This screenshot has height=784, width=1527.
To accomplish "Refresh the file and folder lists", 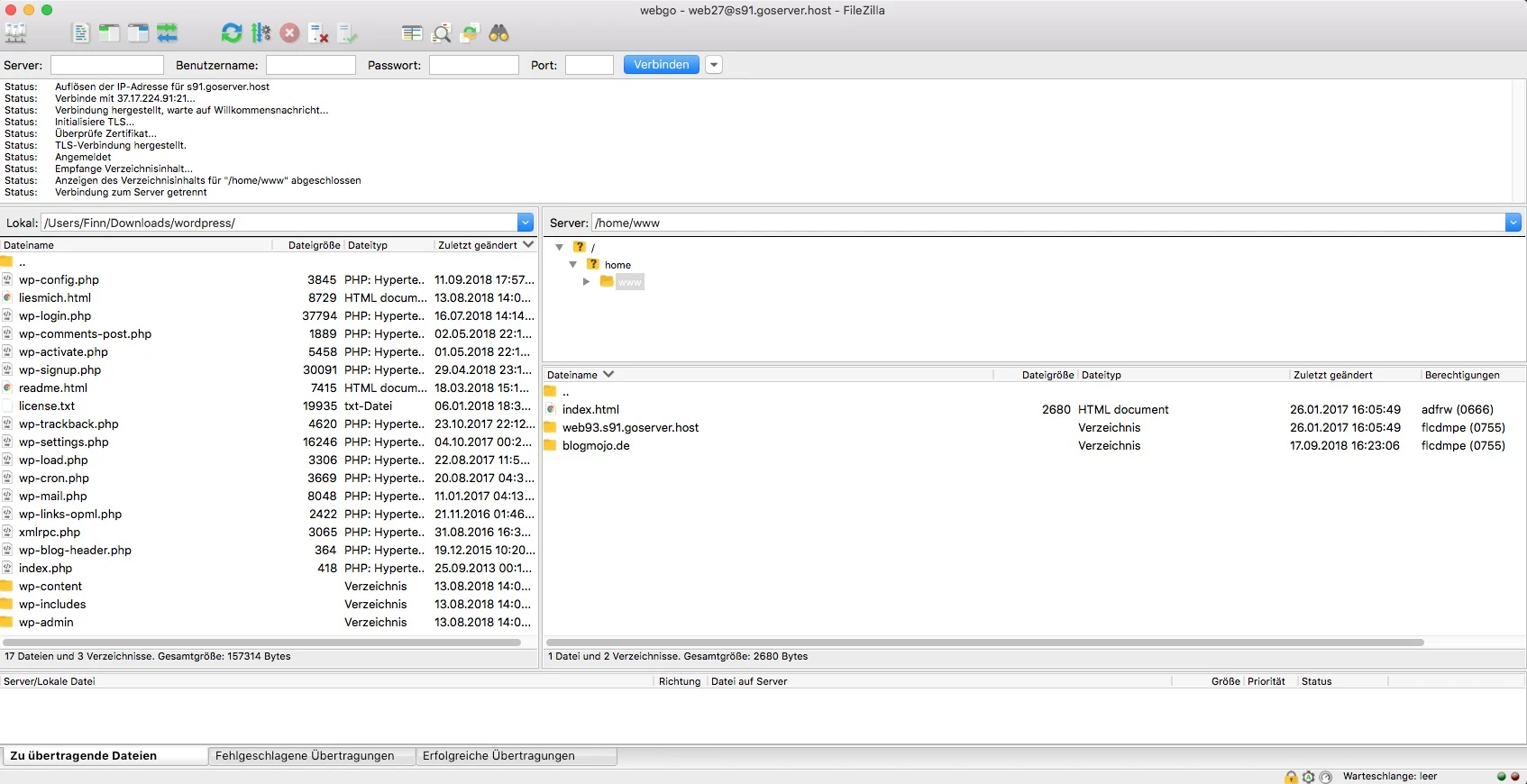I will pyautogui.click(x=232, y=33).
